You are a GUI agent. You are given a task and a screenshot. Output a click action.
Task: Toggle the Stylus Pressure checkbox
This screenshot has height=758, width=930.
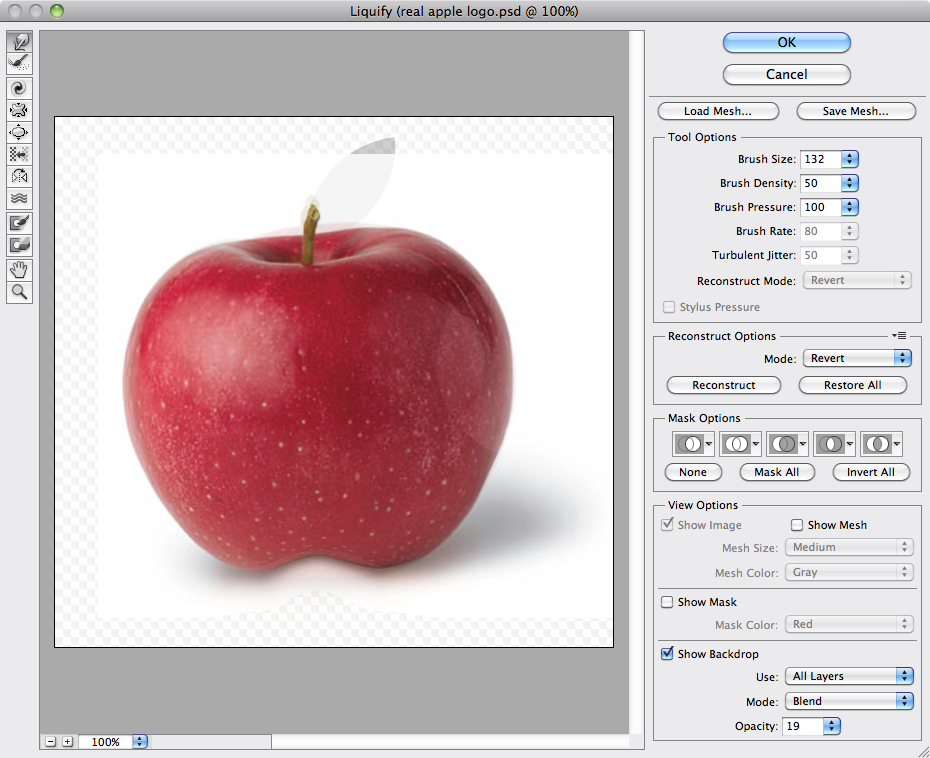[x=669, y=307]
